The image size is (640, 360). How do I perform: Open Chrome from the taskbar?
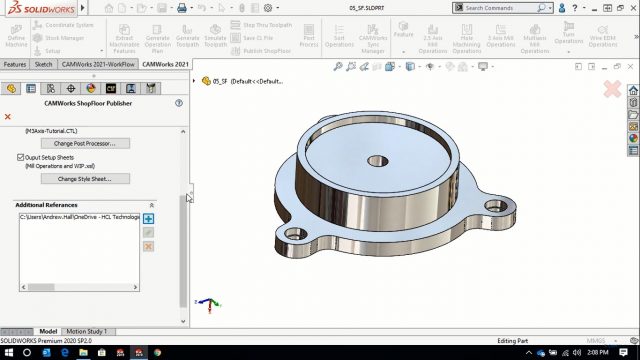[x=157, y=353]
